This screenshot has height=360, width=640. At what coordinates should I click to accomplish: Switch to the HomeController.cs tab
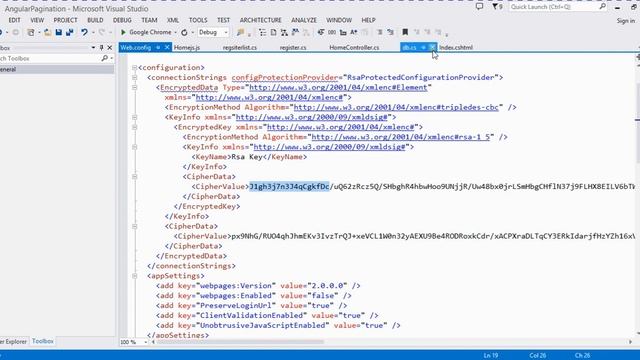click(354, 47)
